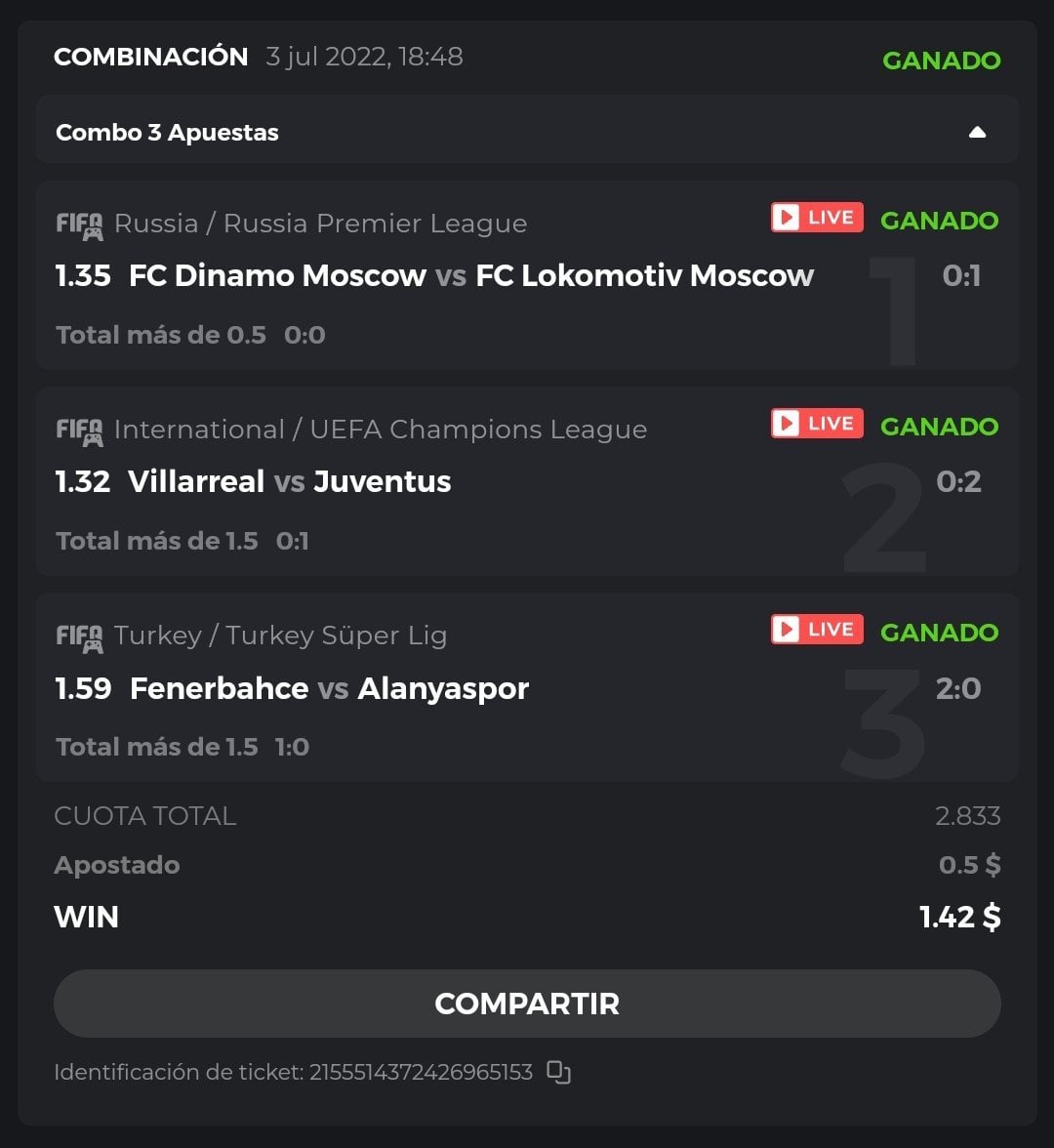This screenshot has height=1148, width=1054.
Task: Open LIVE badge for Fenerbahce vs Alanyaspor
Action: click(817, 630)
